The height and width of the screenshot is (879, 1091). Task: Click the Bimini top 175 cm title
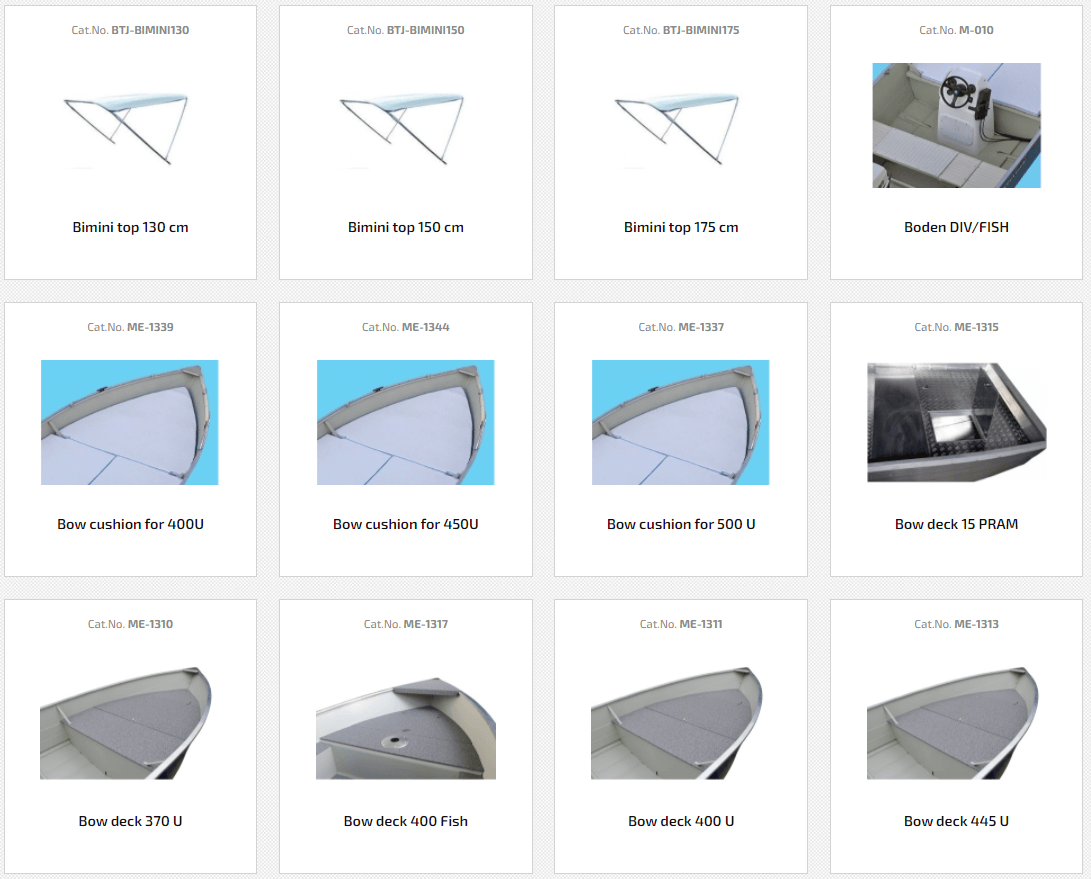681,227
